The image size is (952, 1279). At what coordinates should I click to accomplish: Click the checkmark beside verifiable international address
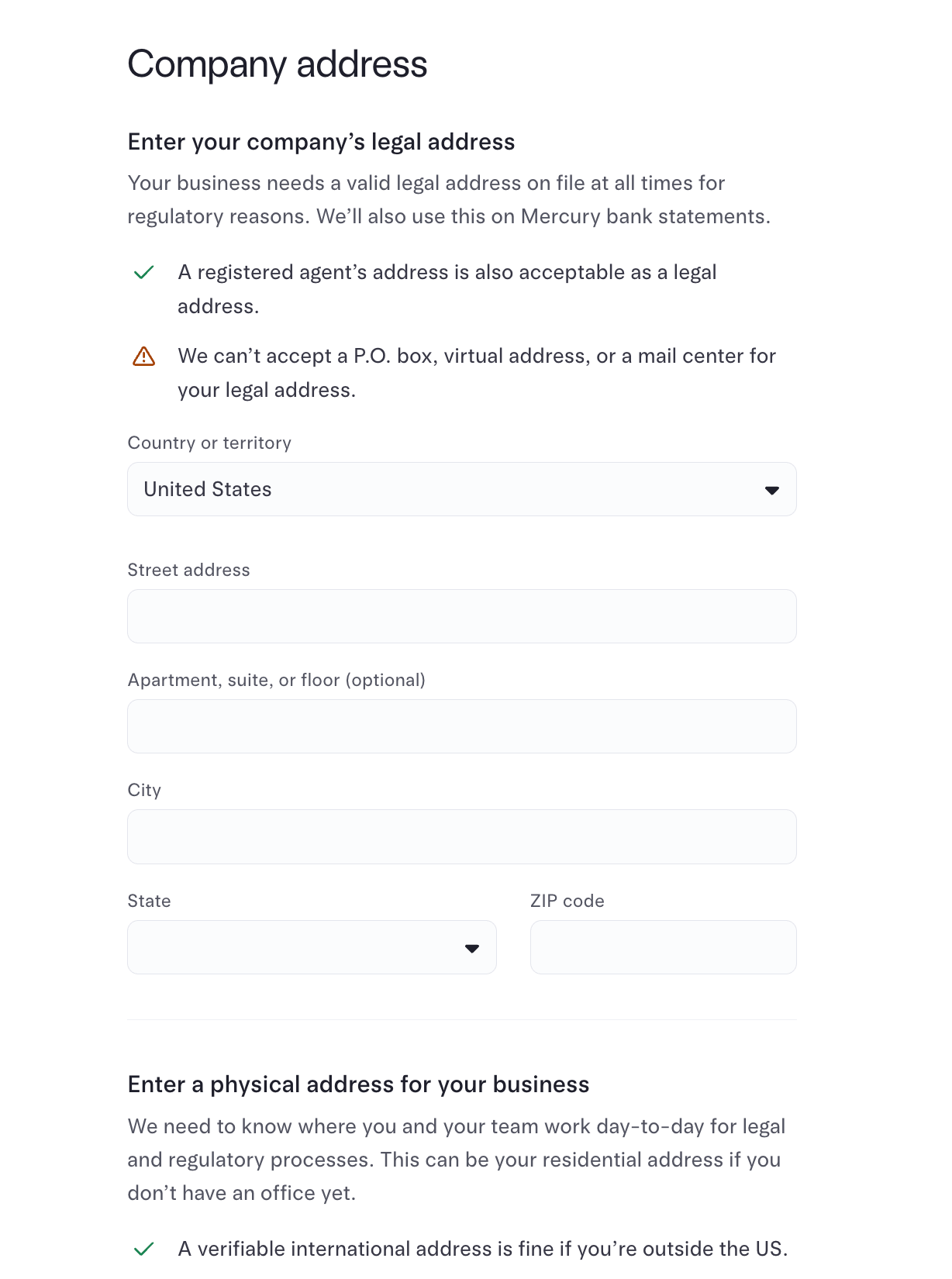click(x=144, y=1249)
